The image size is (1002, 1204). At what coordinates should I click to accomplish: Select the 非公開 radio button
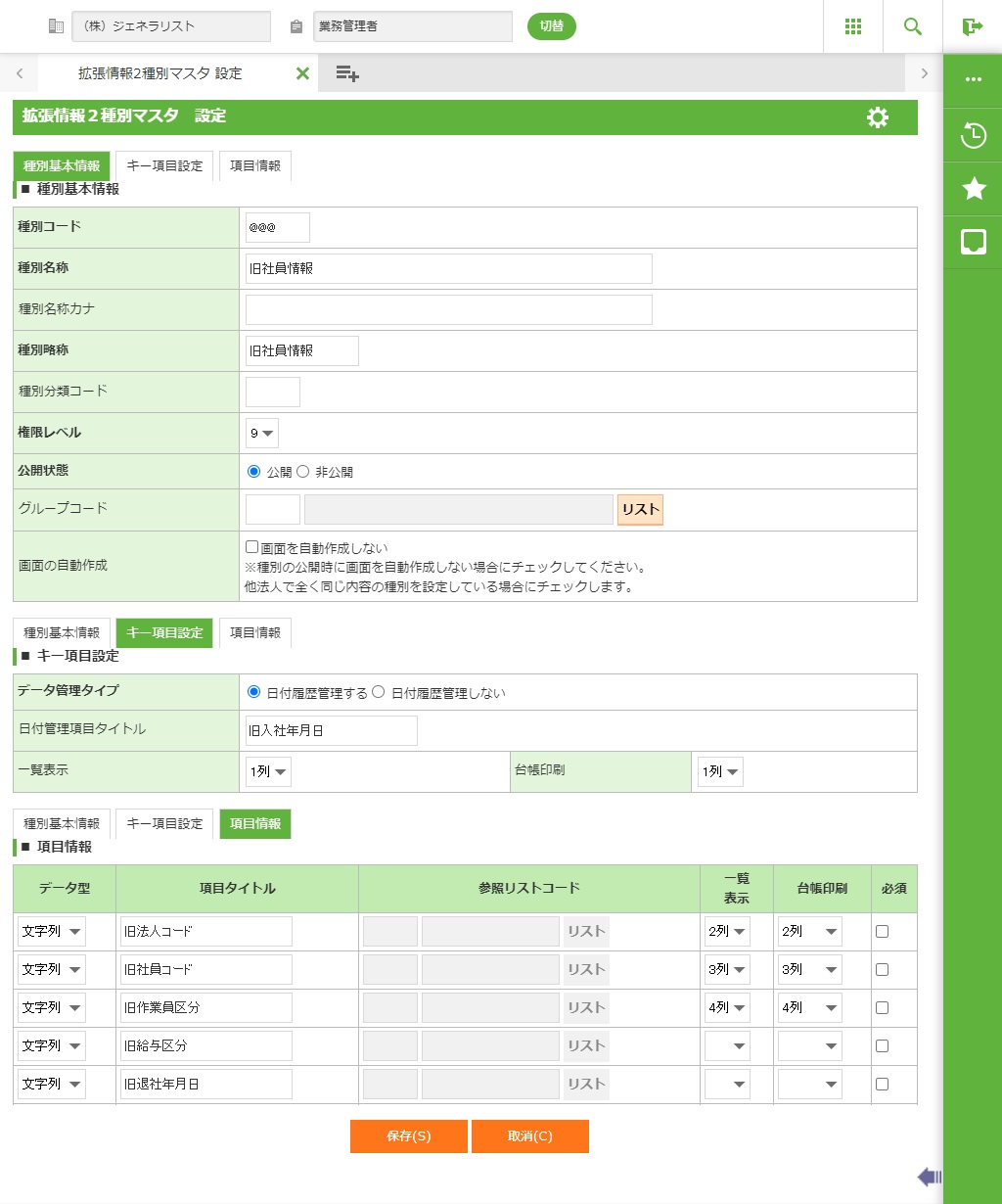303,472
